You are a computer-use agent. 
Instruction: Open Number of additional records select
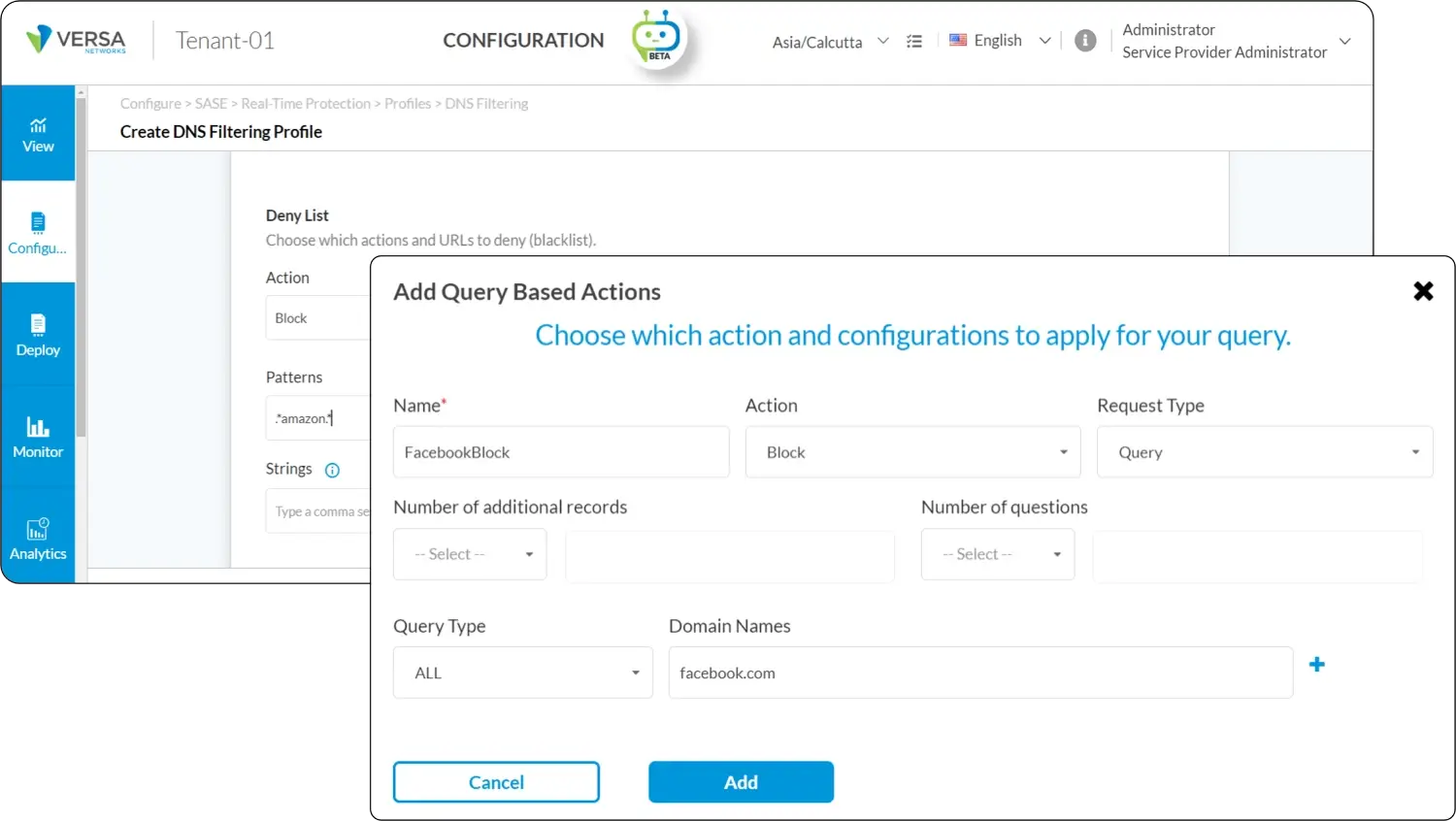point(470,554)
